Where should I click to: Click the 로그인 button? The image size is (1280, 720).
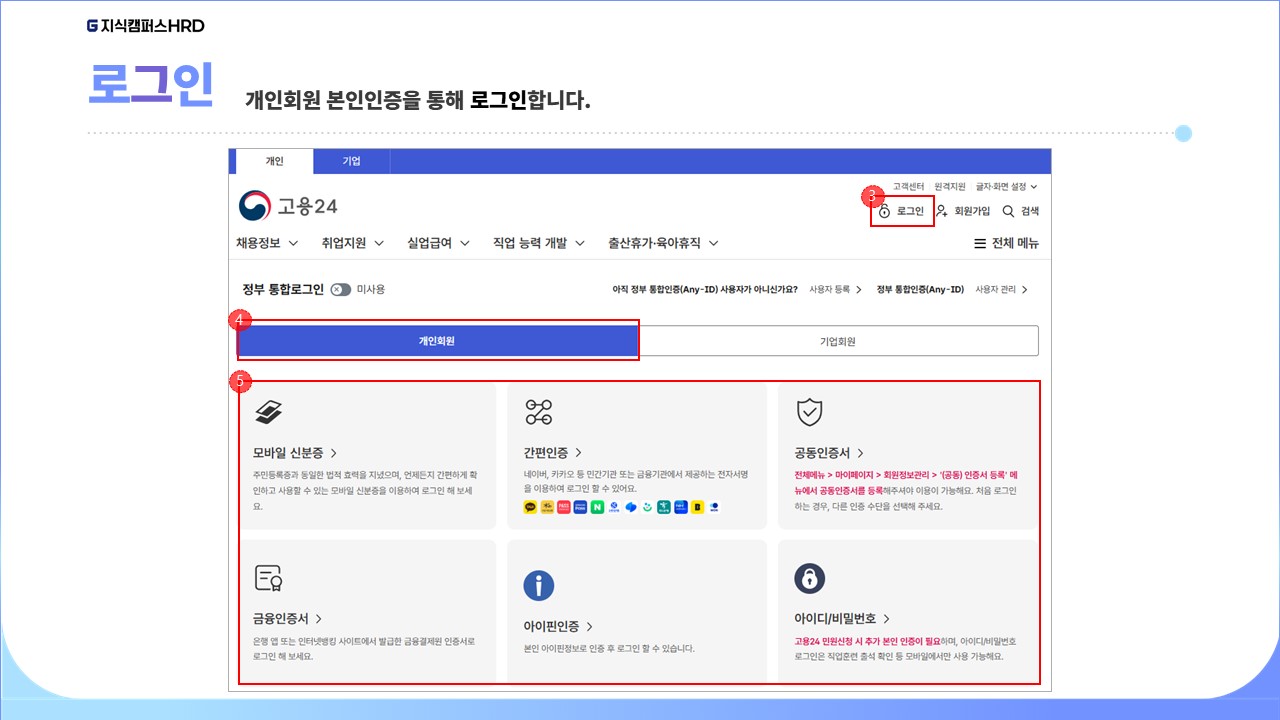point(902,211)
